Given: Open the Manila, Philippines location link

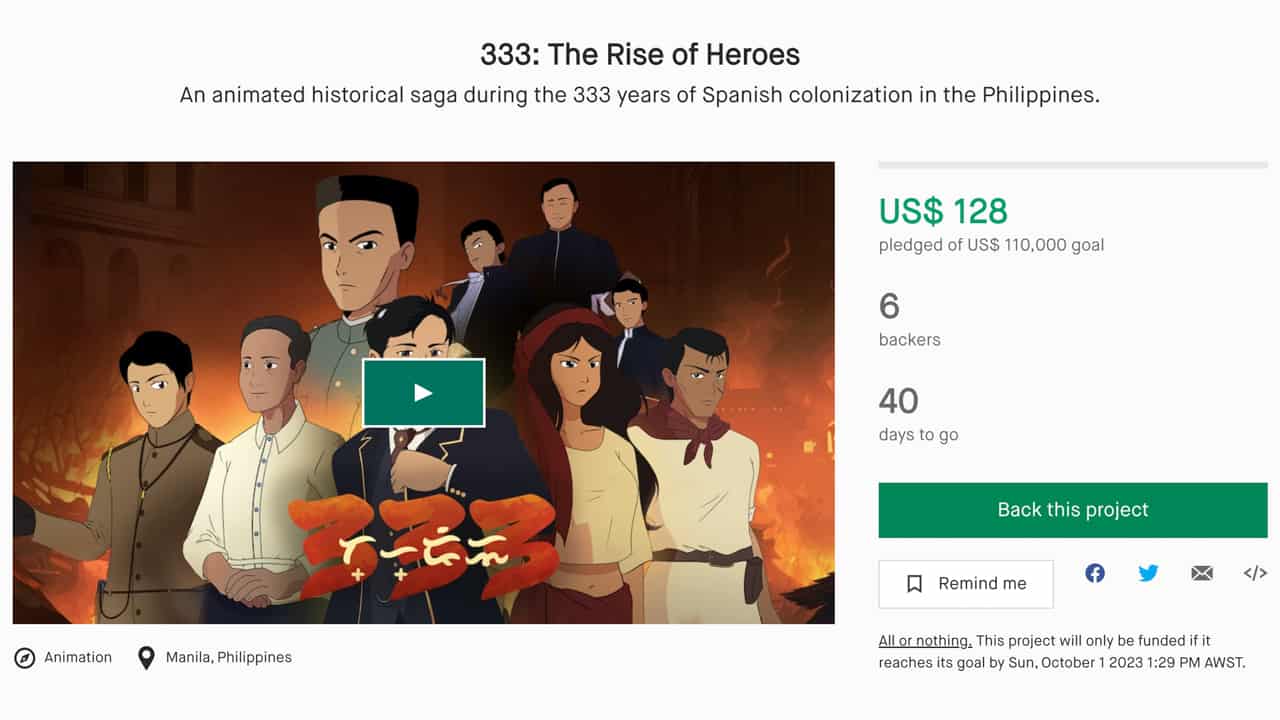Looking at the screenshot, I should (x=229, y=657).
